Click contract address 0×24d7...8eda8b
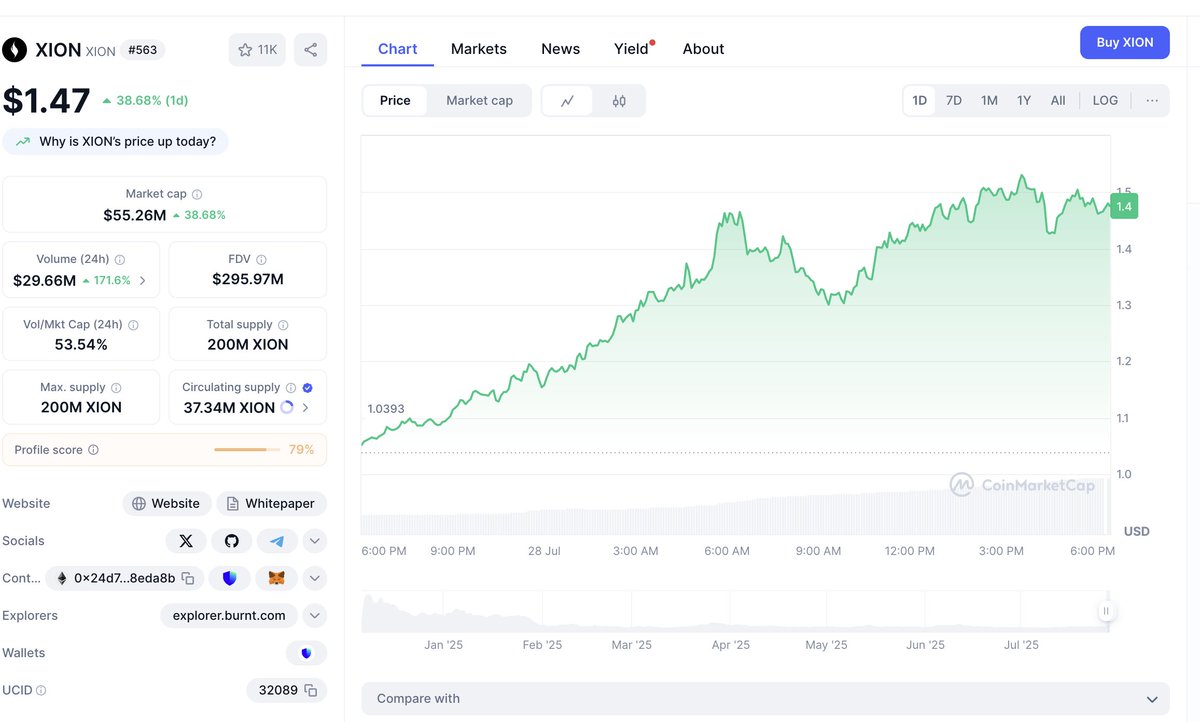 pos(124,578)
